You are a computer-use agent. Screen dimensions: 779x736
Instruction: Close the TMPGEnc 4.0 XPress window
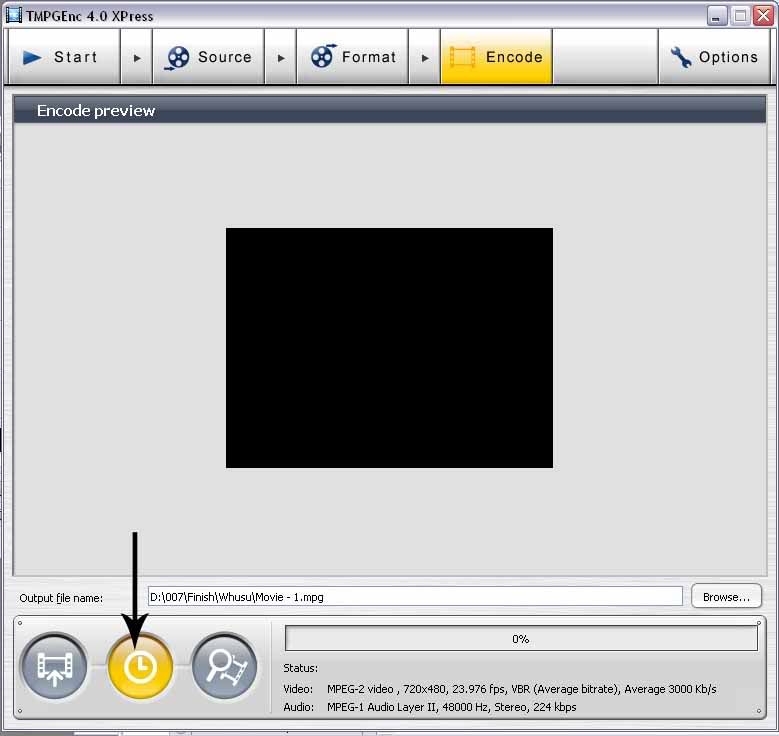(763, 16)
